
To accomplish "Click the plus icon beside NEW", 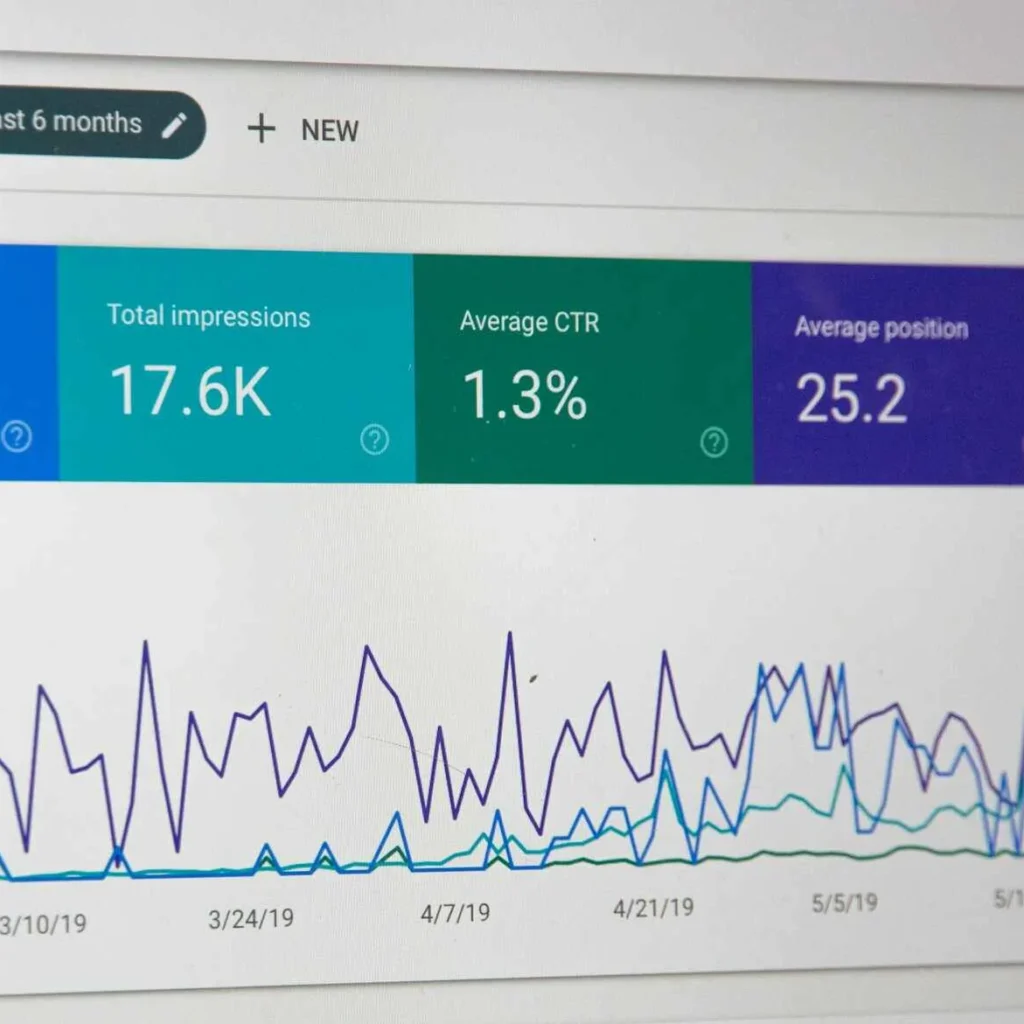I will 261,130.
